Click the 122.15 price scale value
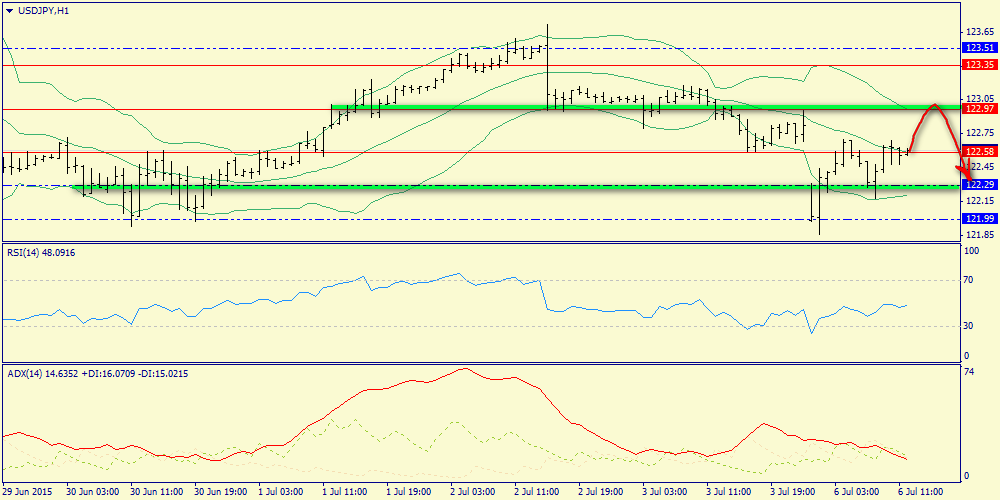The width and height of the screenshot is (1000, 500). click(x=980, y=201)
